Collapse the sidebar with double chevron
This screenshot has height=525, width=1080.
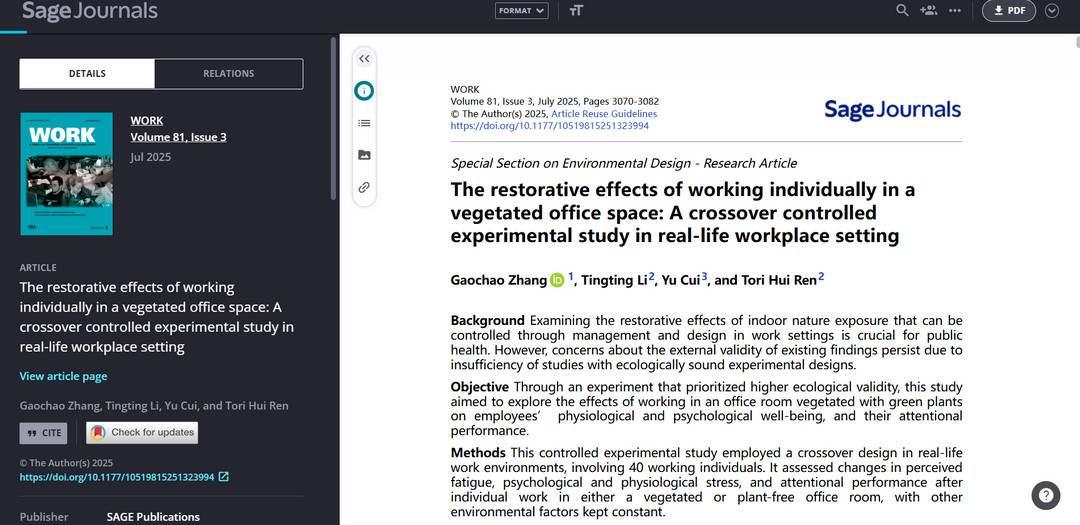point(364,59)
